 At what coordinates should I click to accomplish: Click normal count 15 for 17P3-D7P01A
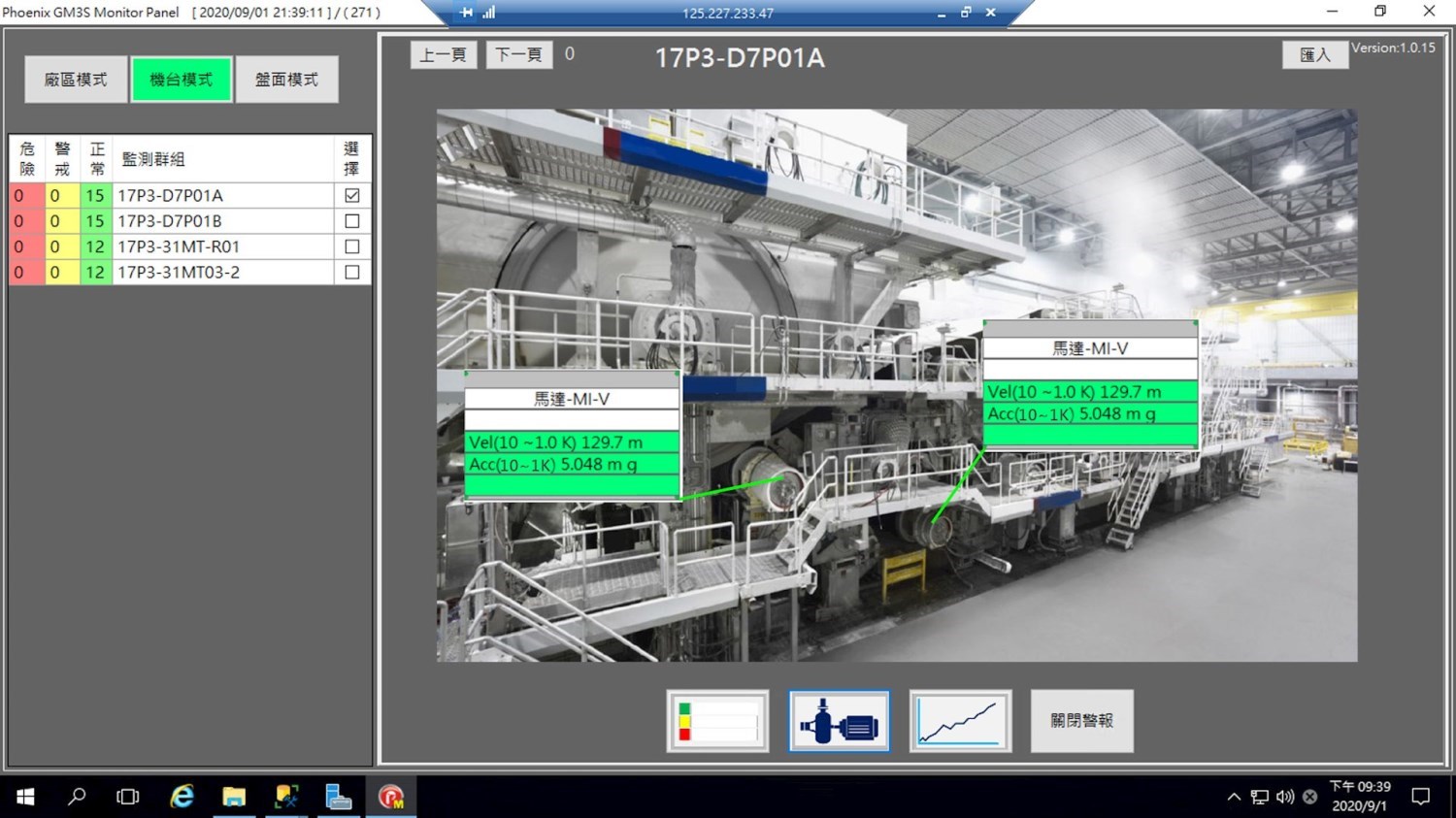click(x=95, y=195)
